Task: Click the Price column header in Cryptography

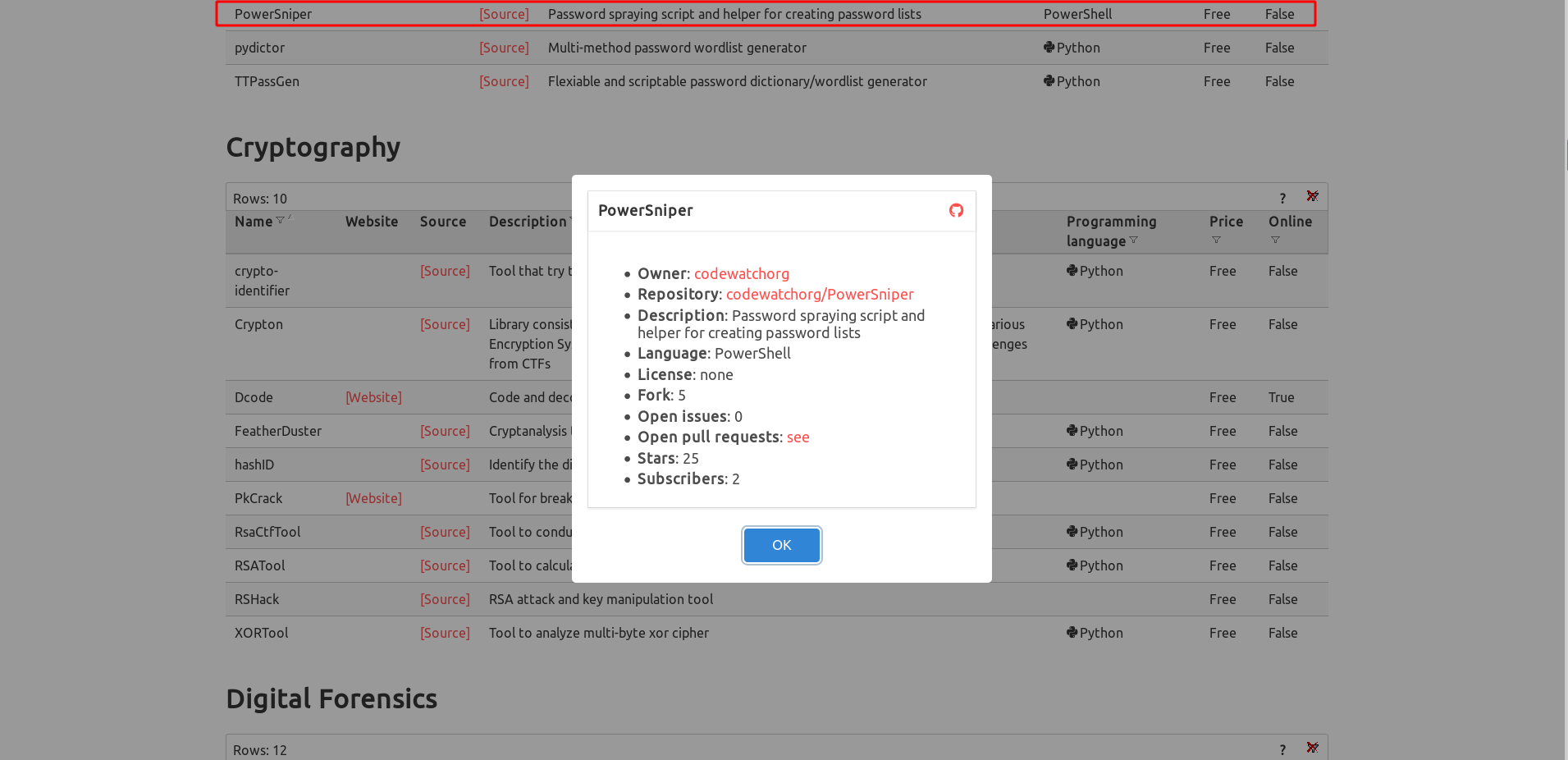Action: pyautogui.click(x=1226, y=222)
